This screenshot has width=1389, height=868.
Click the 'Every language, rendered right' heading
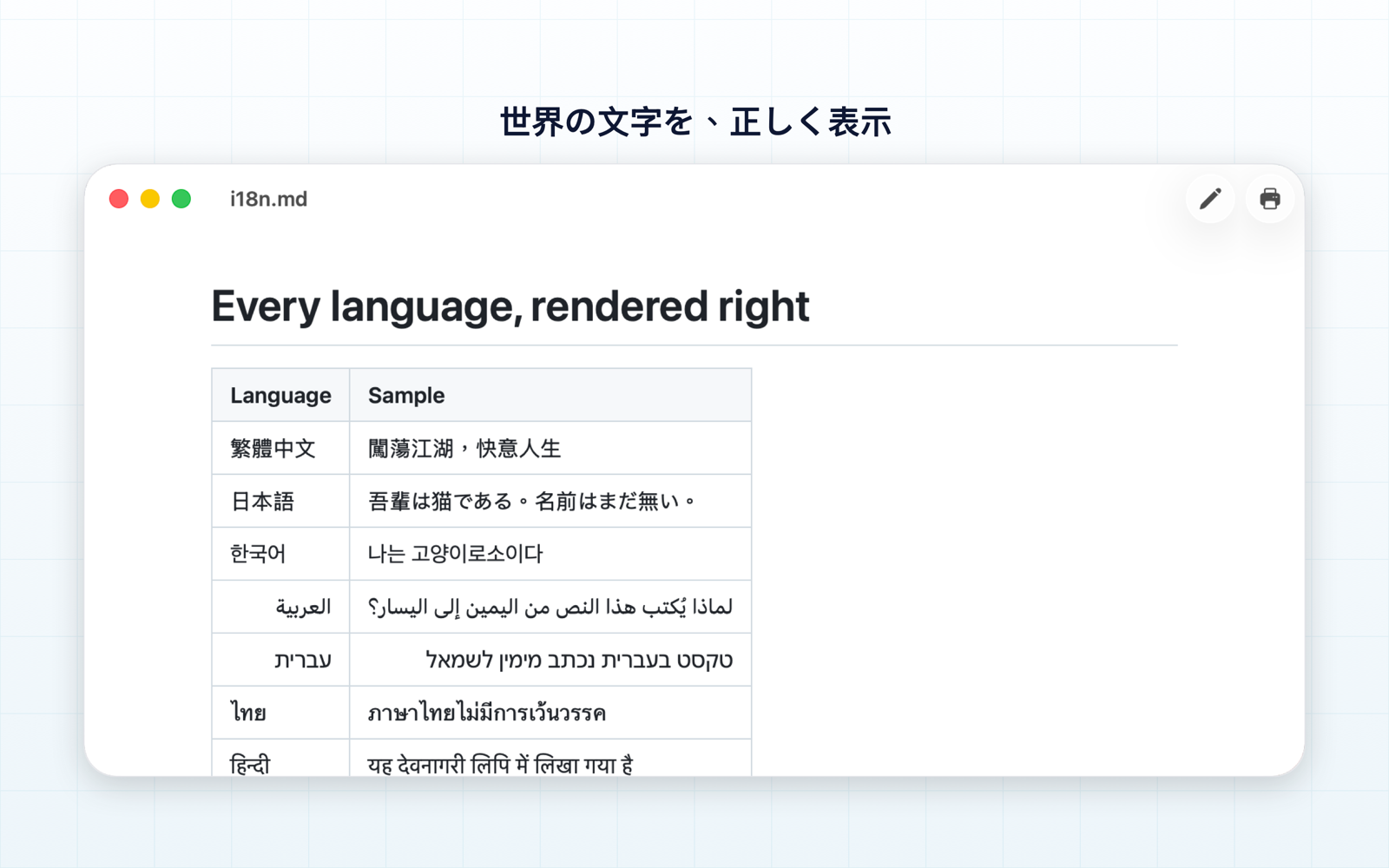pyautogui.click(x=510, y=306)
